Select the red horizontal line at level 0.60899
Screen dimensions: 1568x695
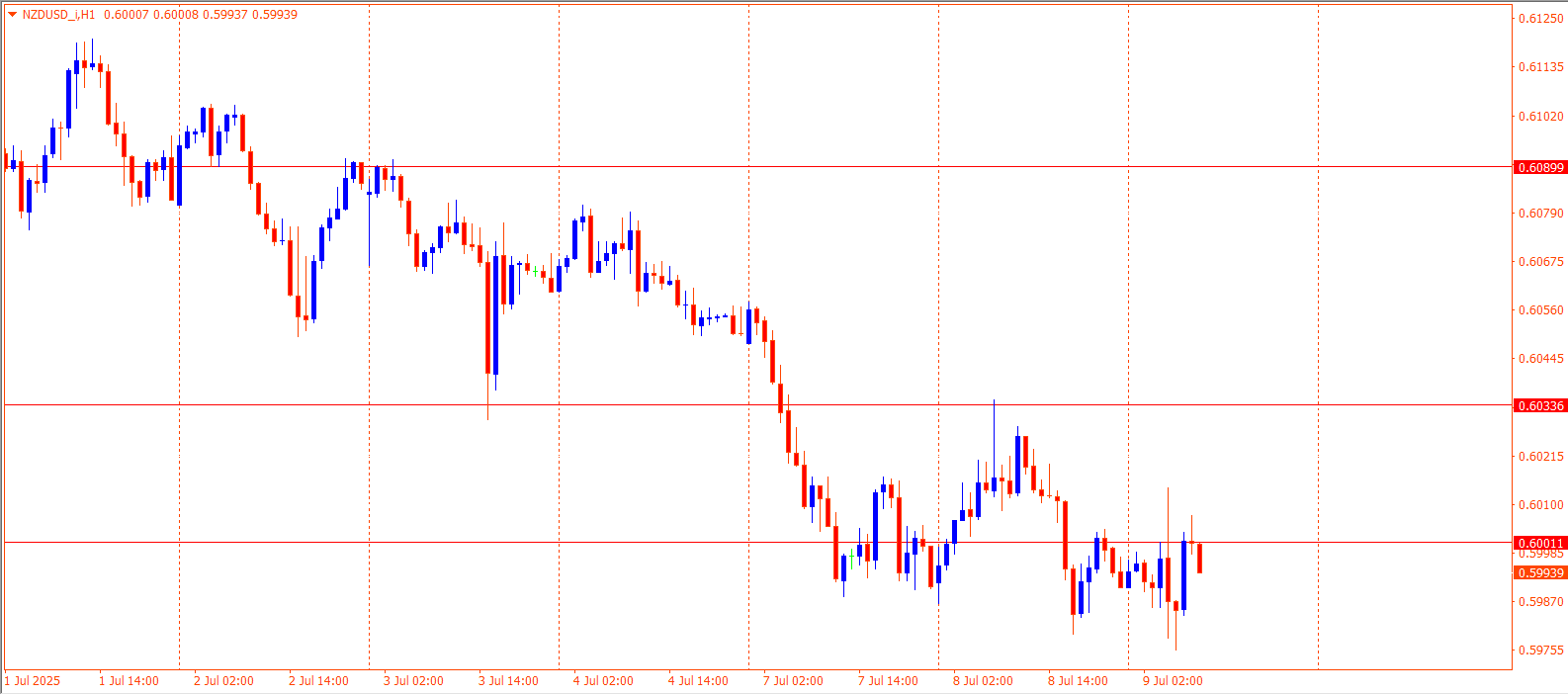point(757,167)
